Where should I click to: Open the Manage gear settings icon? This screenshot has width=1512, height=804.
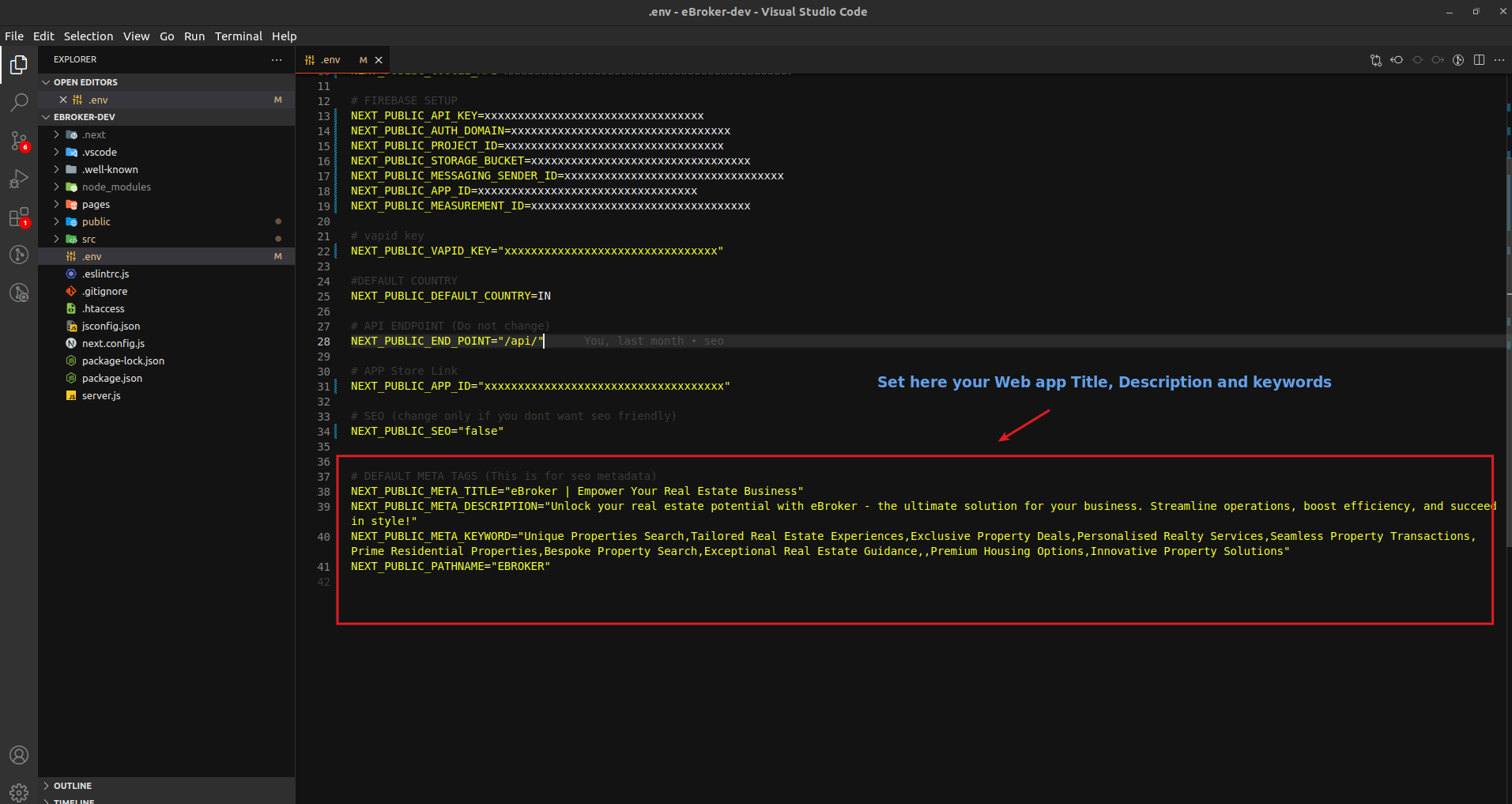click(19, 791)
